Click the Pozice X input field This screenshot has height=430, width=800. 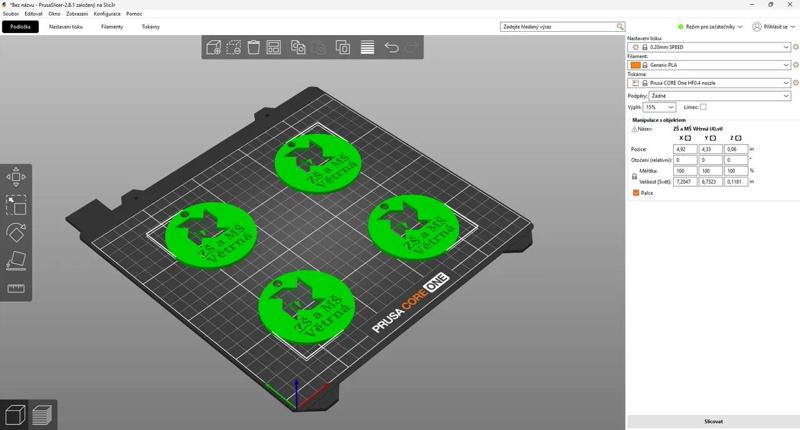(x=685, y=149)
